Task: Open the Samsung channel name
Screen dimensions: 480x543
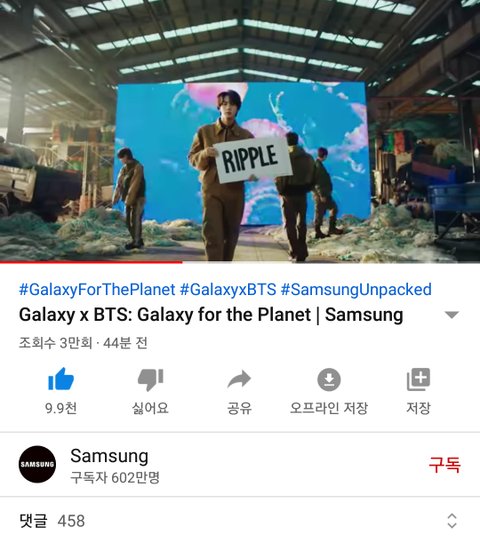Action: pyautogui.click(x=109, y=456)
